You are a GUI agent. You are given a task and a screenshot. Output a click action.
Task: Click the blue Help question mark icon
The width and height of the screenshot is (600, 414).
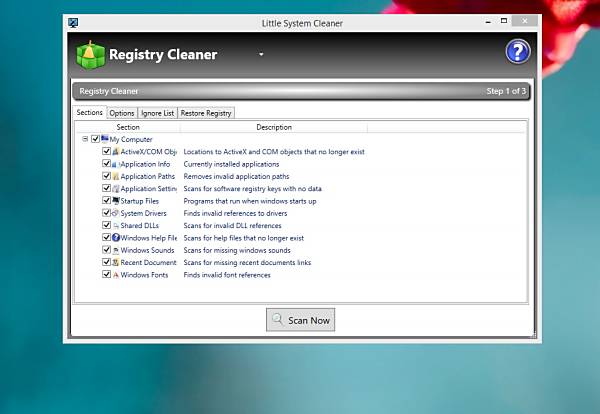tap(518, 52)
